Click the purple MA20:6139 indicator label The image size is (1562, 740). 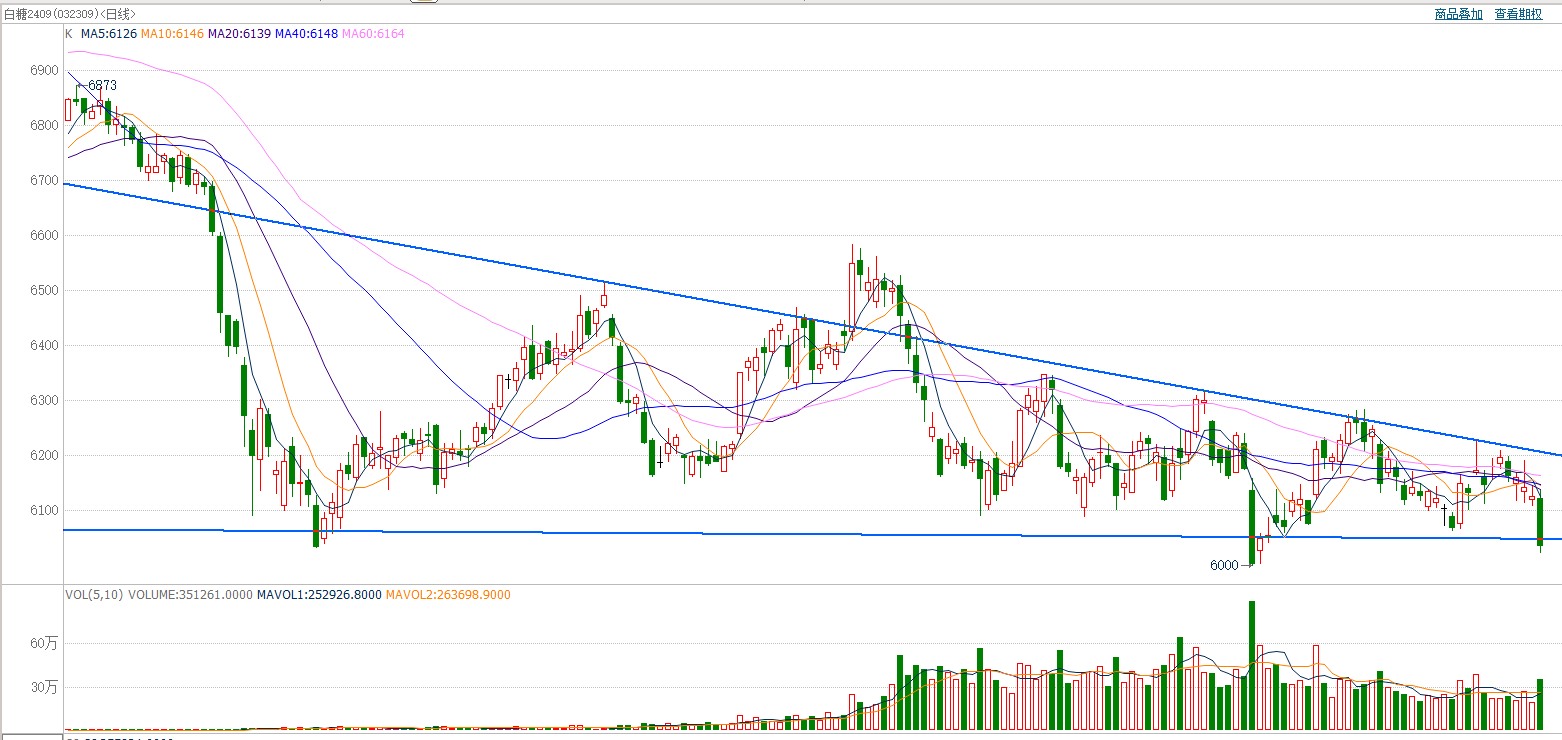pos(240,34)
